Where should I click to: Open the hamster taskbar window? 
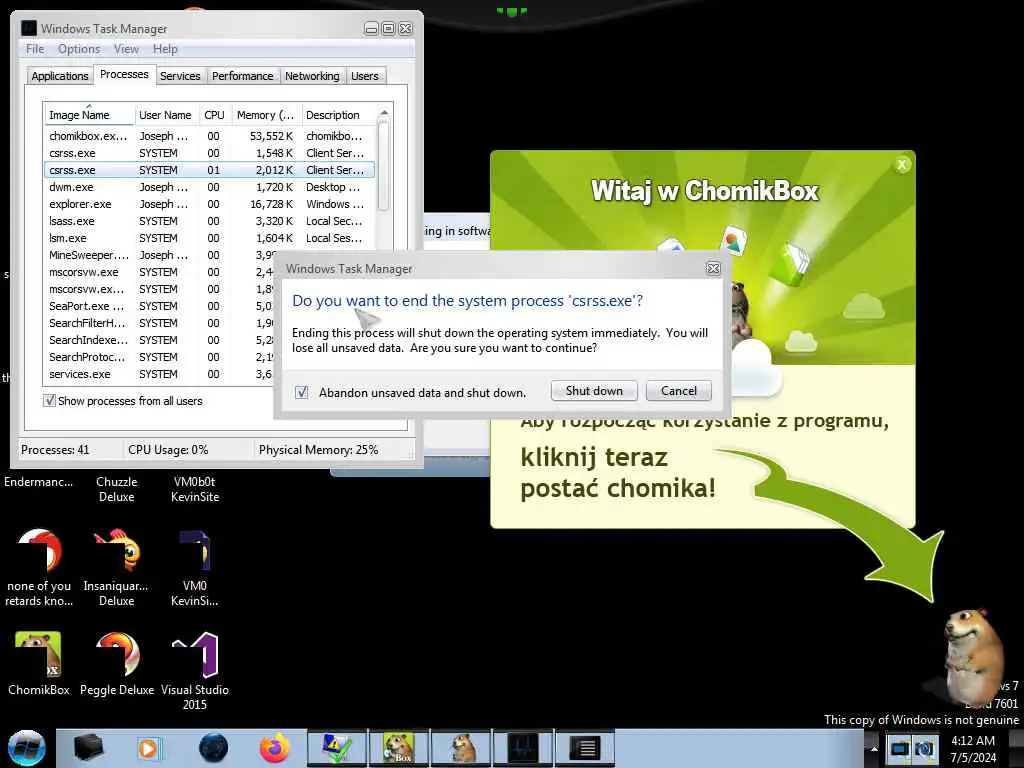pos(460,748)
